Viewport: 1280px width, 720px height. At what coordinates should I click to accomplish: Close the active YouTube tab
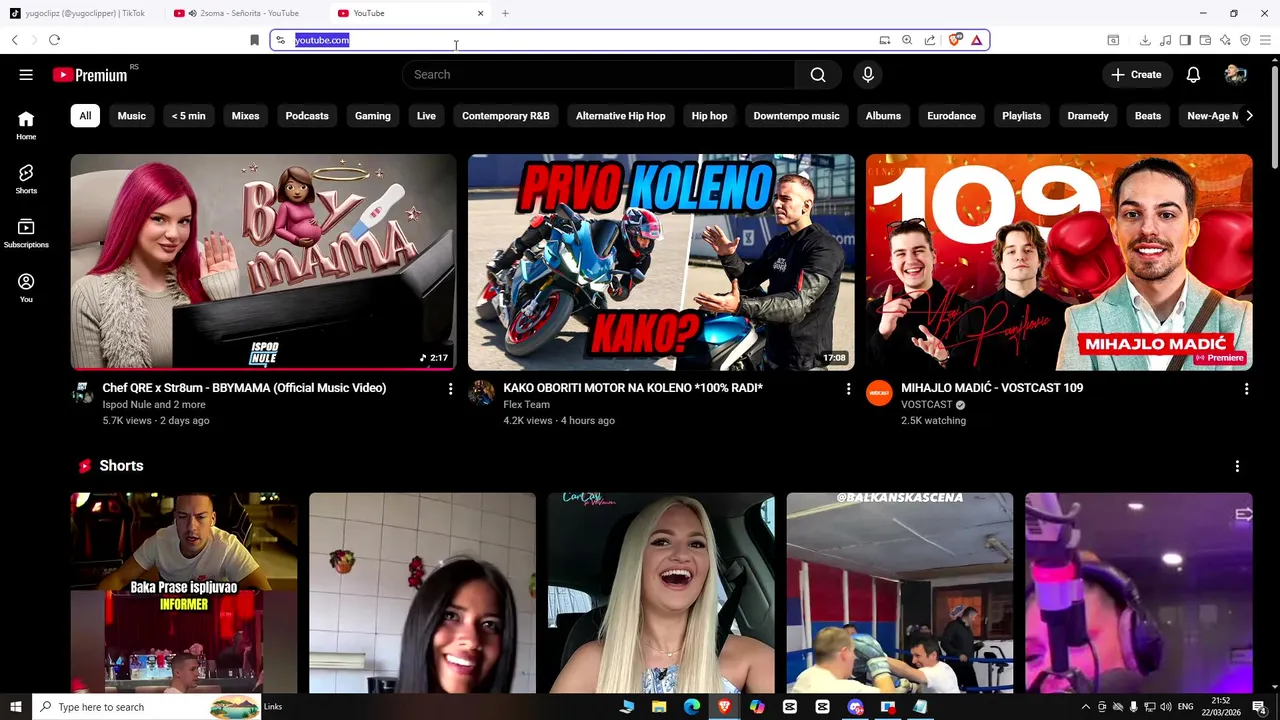(480, 13)
